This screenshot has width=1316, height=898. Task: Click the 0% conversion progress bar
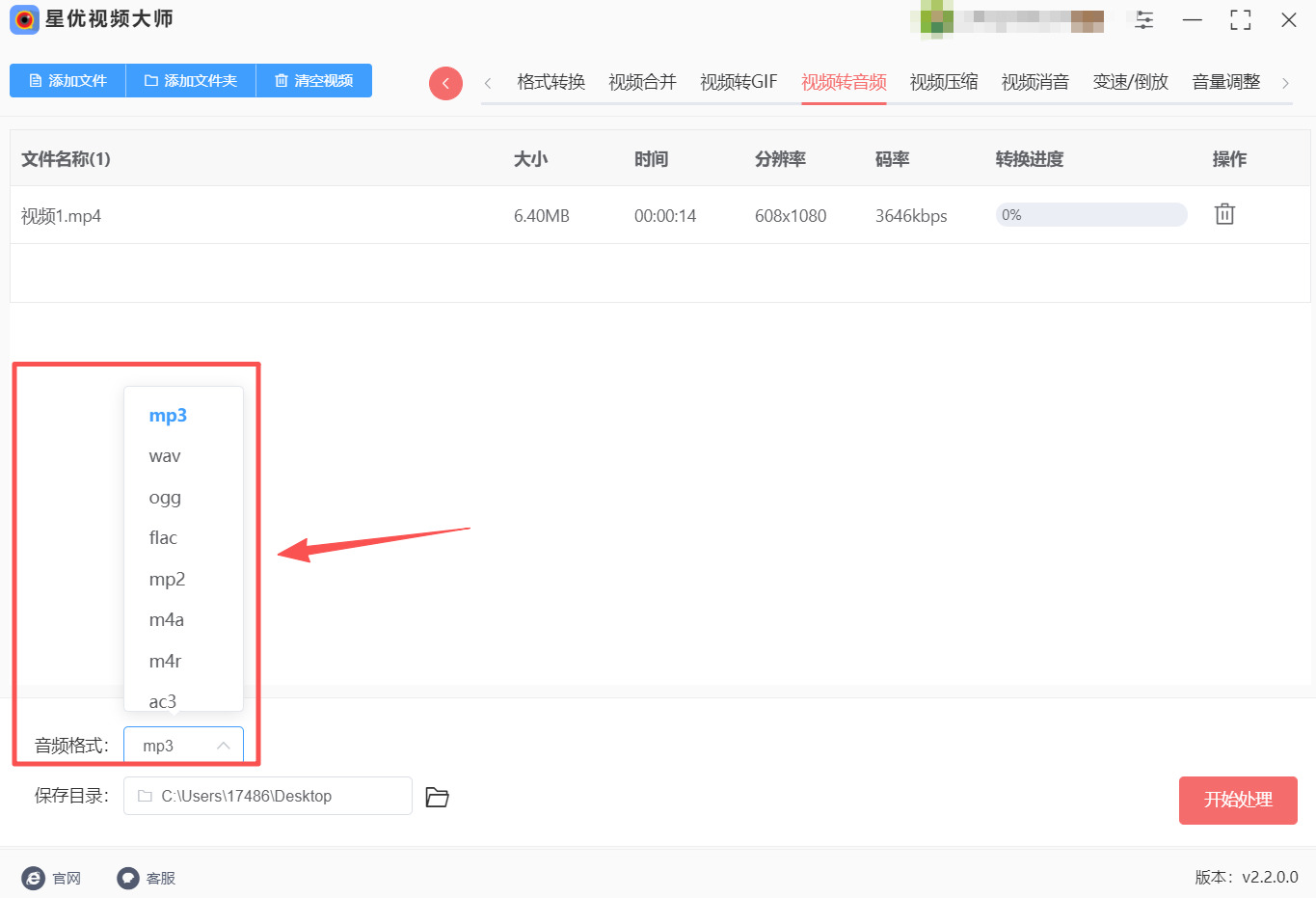(1091, 215)
